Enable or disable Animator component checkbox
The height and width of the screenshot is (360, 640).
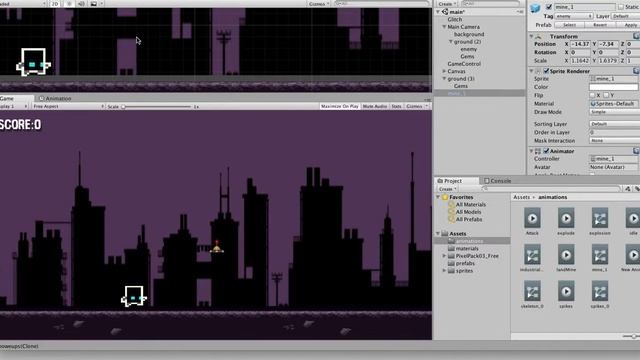(x=546, y=151)
